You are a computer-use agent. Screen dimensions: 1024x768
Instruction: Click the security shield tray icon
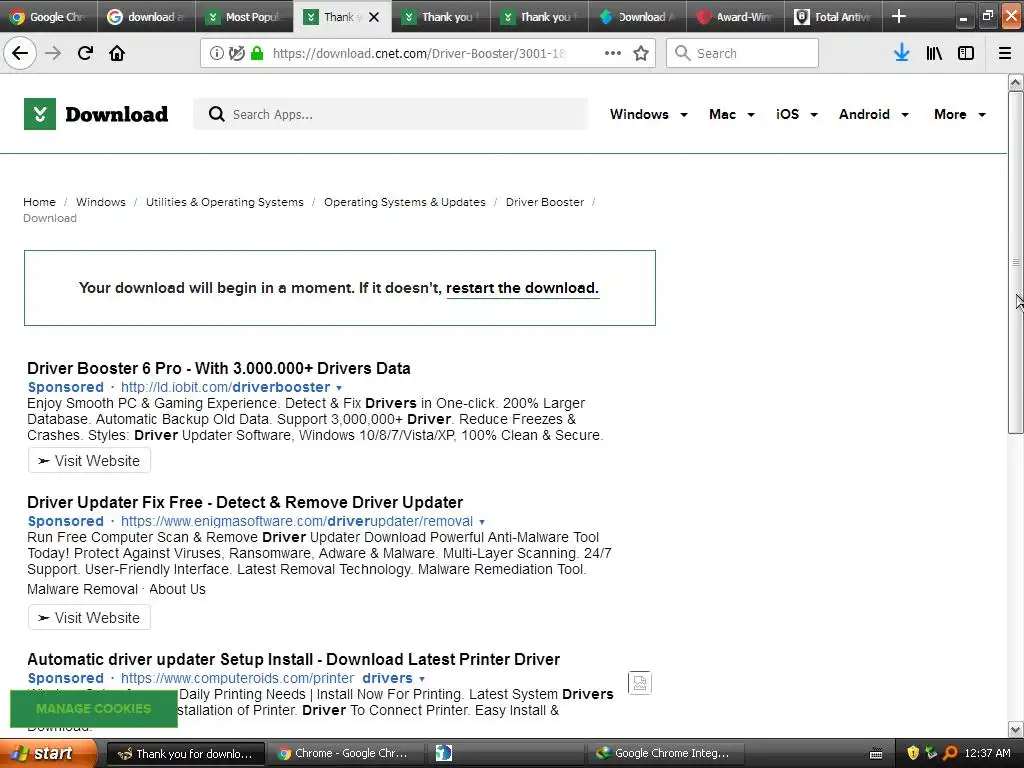[913, 753]
